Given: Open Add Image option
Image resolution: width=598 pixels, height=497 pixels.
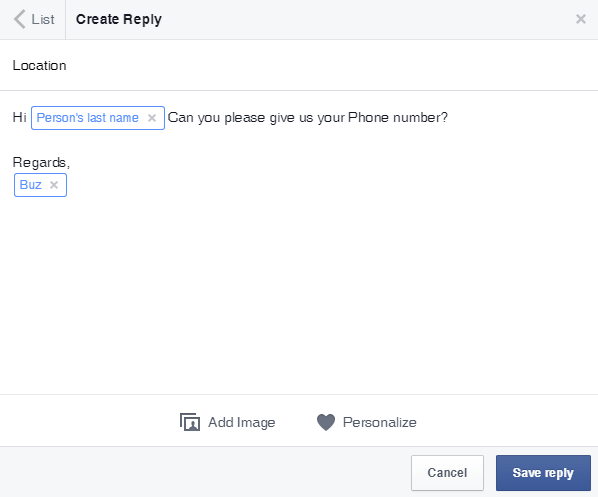Looking at the screenshot, I should click(228, 422).
